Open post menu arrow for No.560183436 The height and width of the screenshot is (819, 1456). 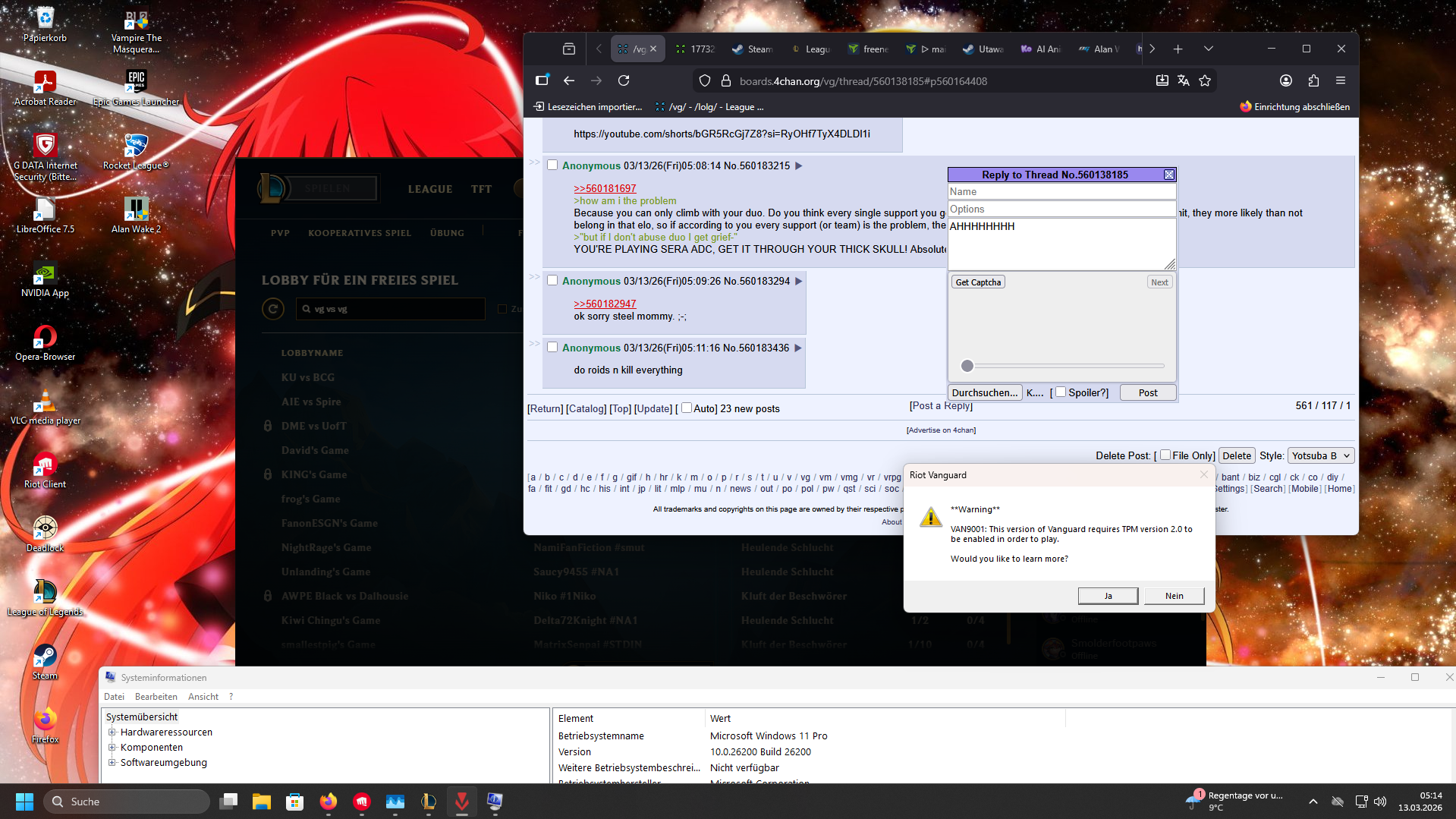click(797, 348)
